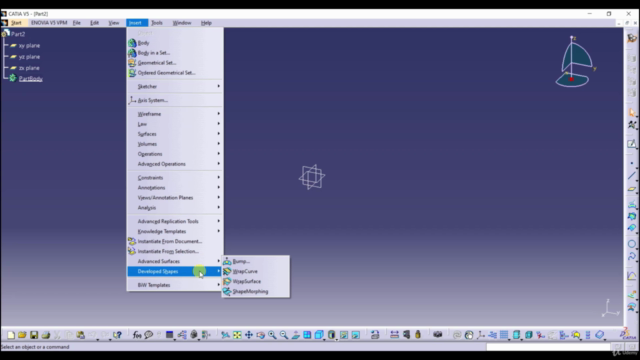Image resolution: width=640 pixels, height=360 pixels.
Task: Open the Start menu in menu bar
Action: coord(16,23)
